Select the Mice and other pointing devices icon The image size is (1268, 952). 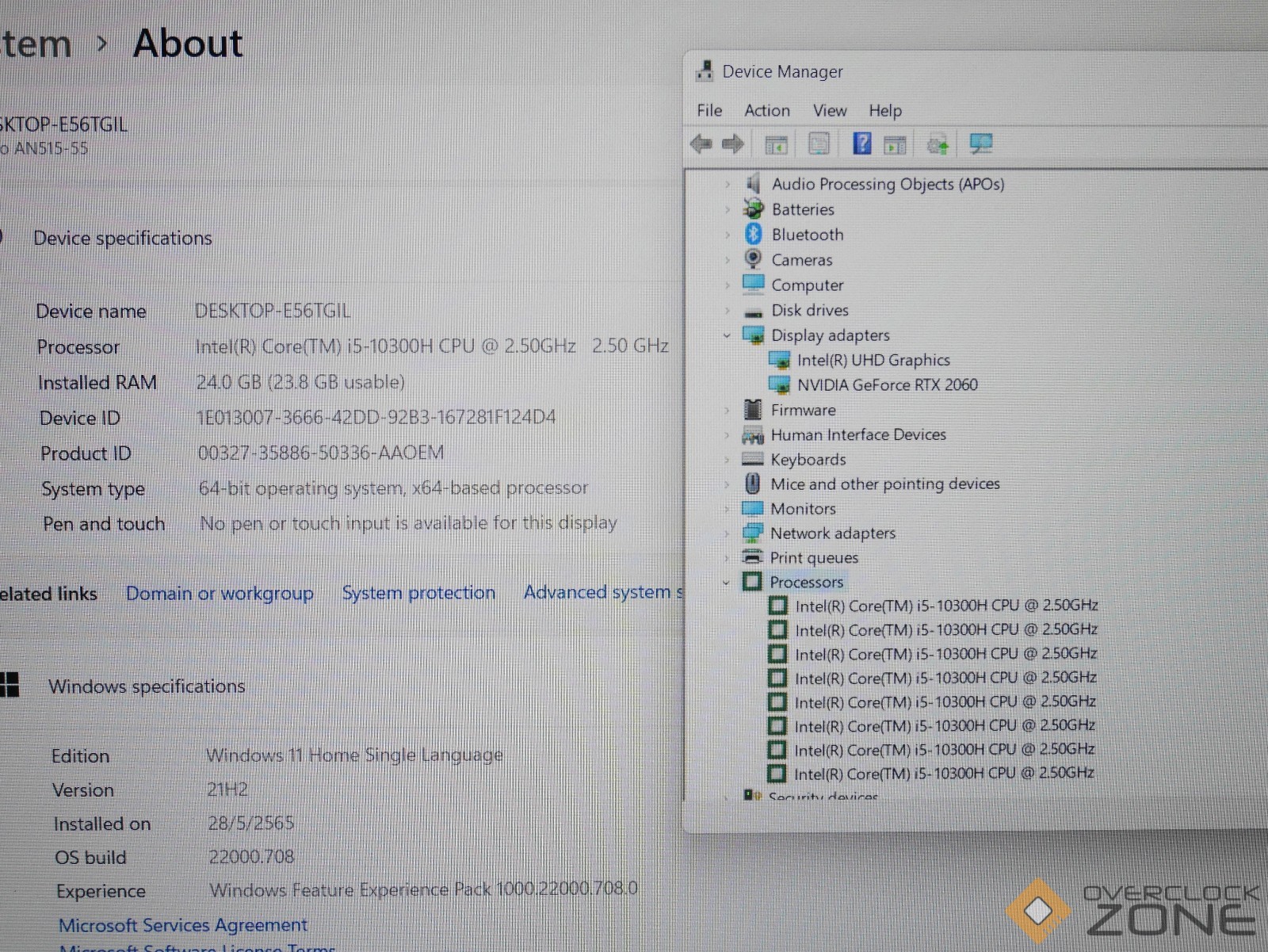752,484
